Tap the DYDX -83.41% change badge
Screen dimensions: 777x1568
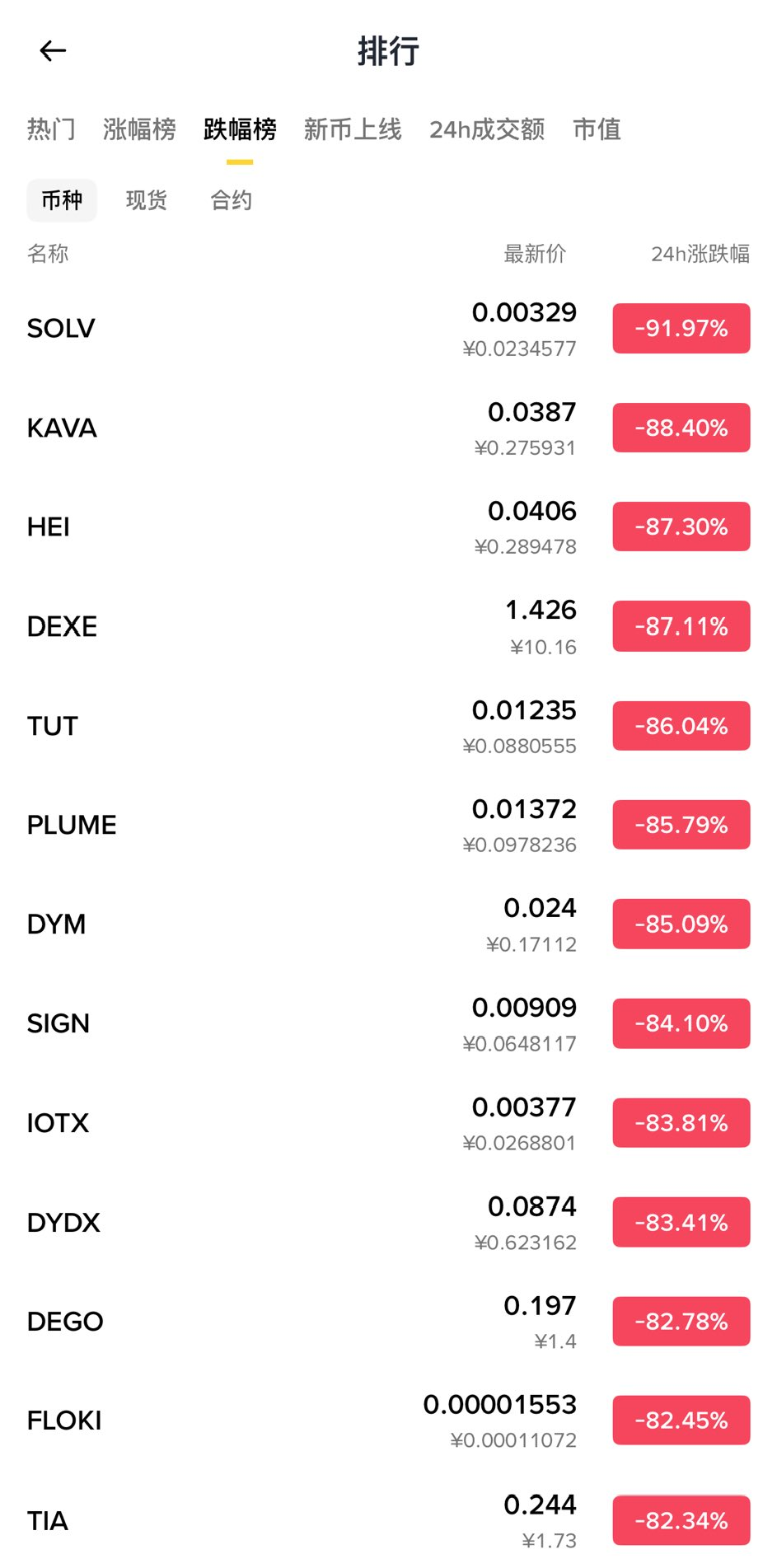coord(681,1222)
